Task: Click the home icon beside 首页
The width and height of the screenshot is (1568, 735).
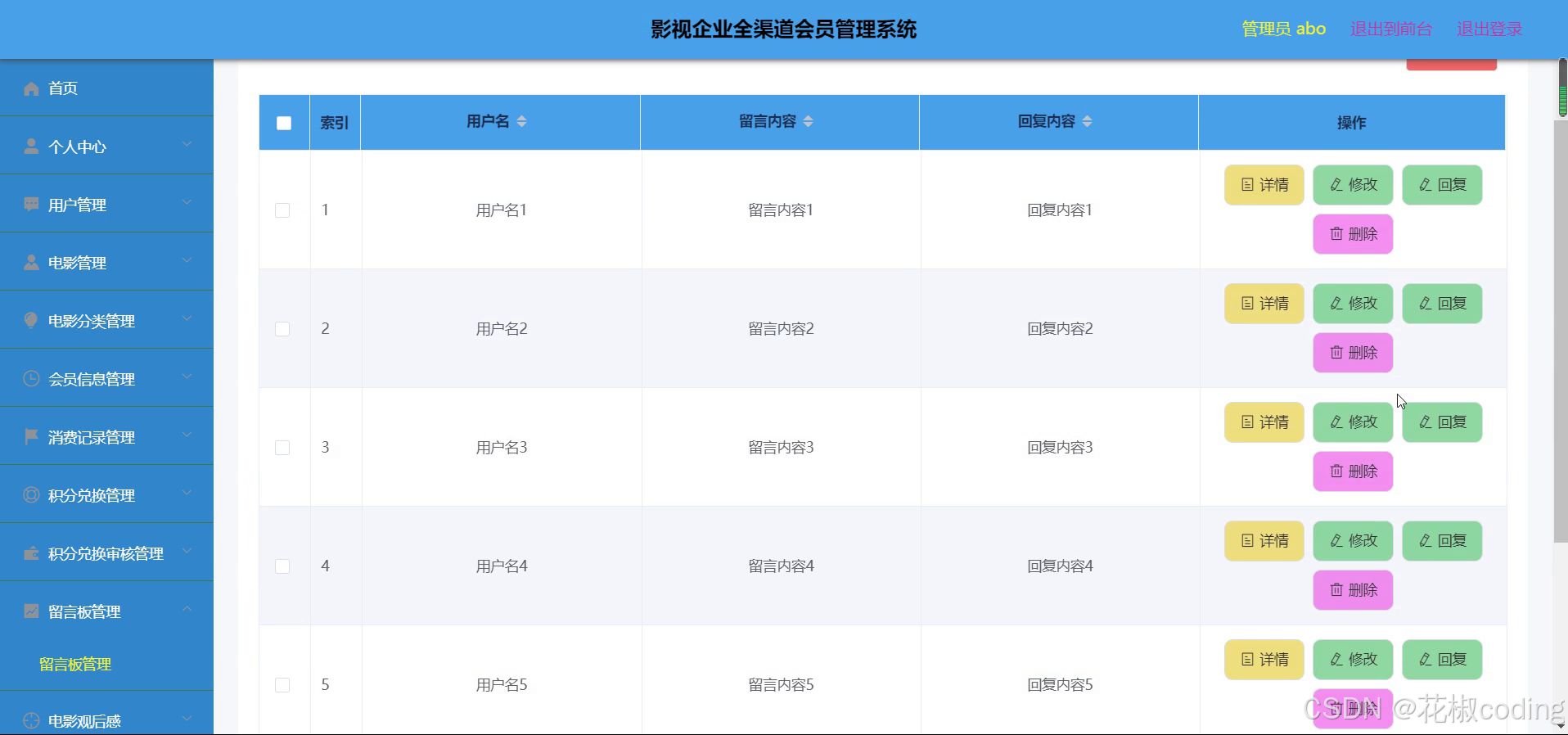Action: click(x=31, y=88)
